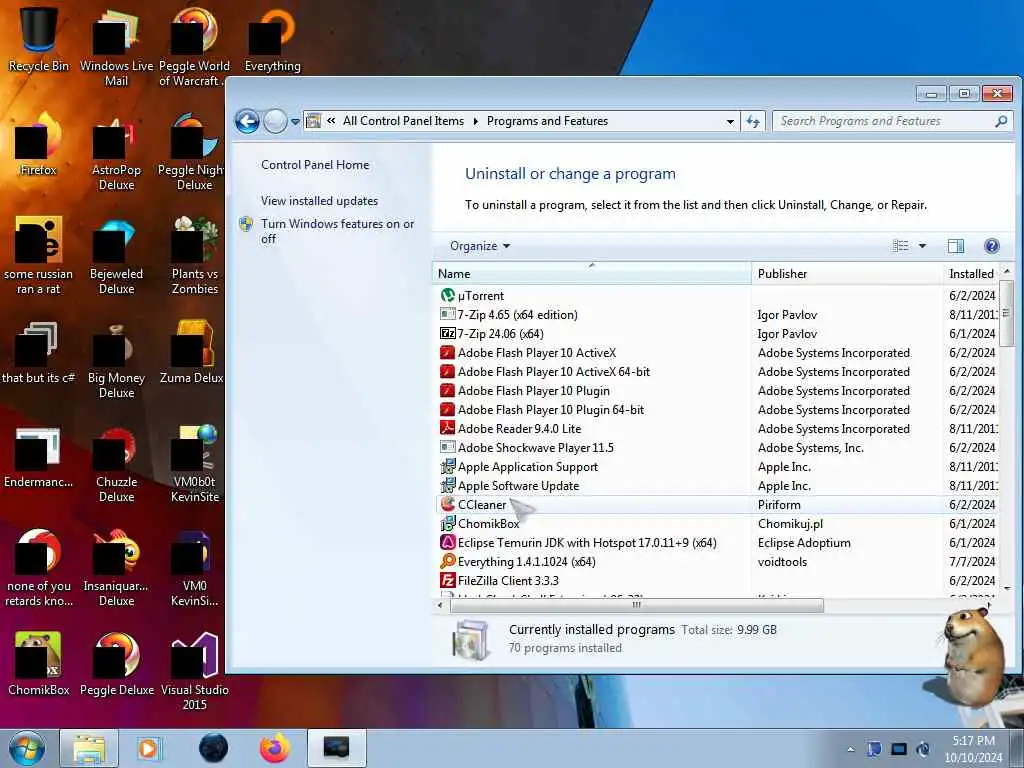Click View installed updates link
This screenshot has width=1024, height=768.
pyautogui.click(x=319, y=200)
